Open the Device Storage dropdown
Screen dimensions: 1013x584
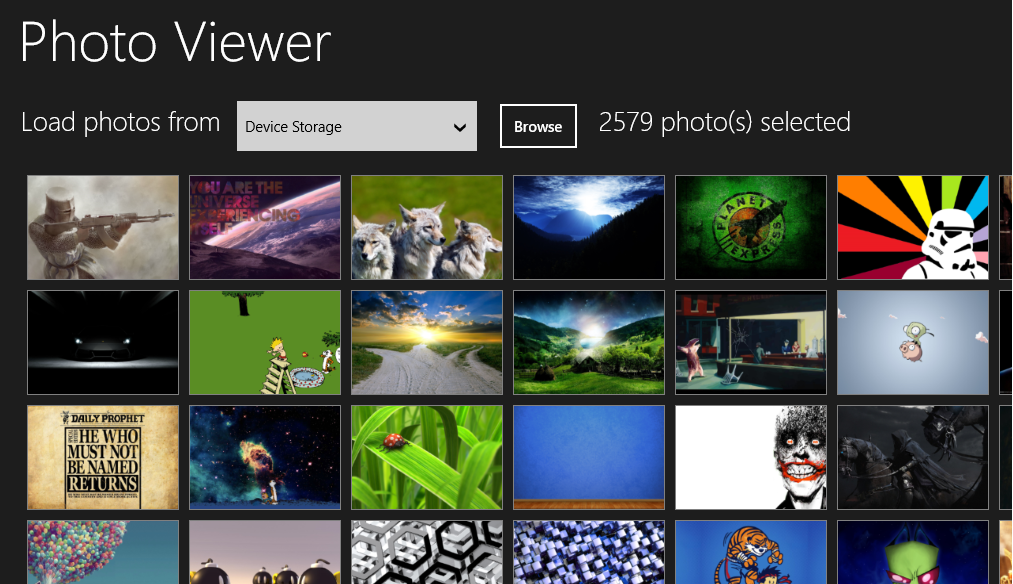(x=357, y=126)
